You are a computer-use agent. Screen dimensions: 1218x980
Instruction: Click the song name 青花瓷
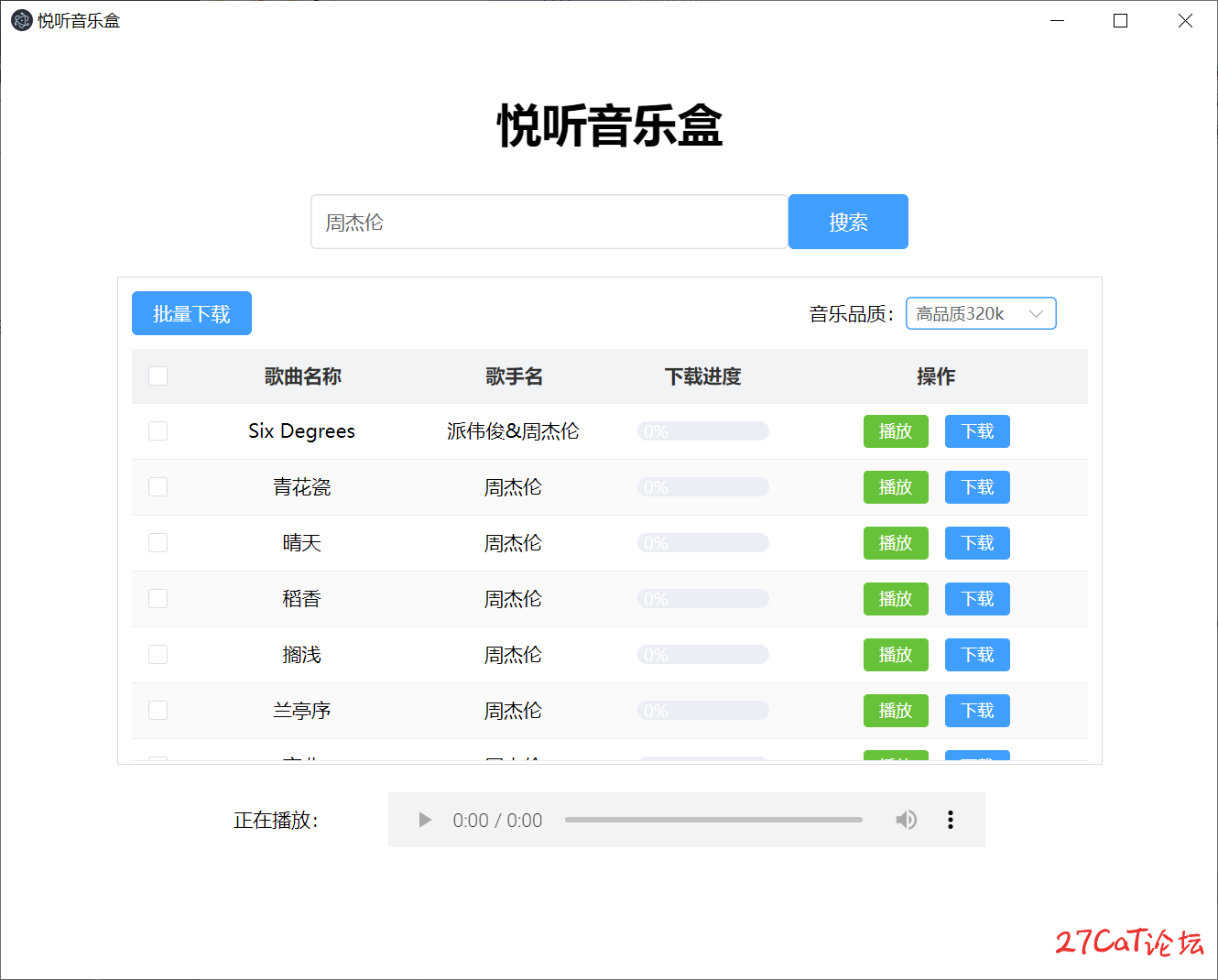pos(301,487)
